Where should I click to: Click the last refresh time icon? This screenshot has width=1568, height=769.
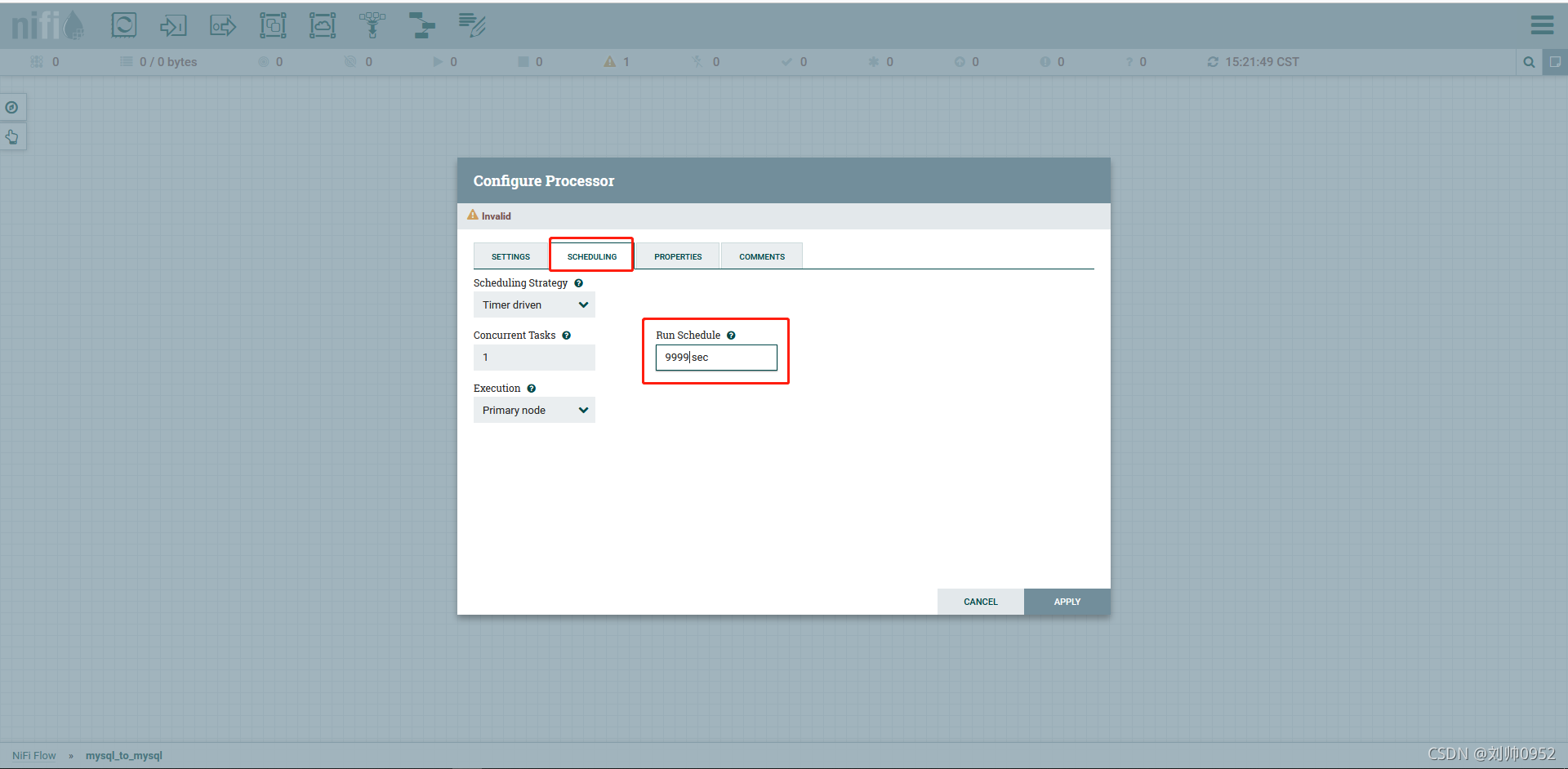click(x=1213, y=62)
